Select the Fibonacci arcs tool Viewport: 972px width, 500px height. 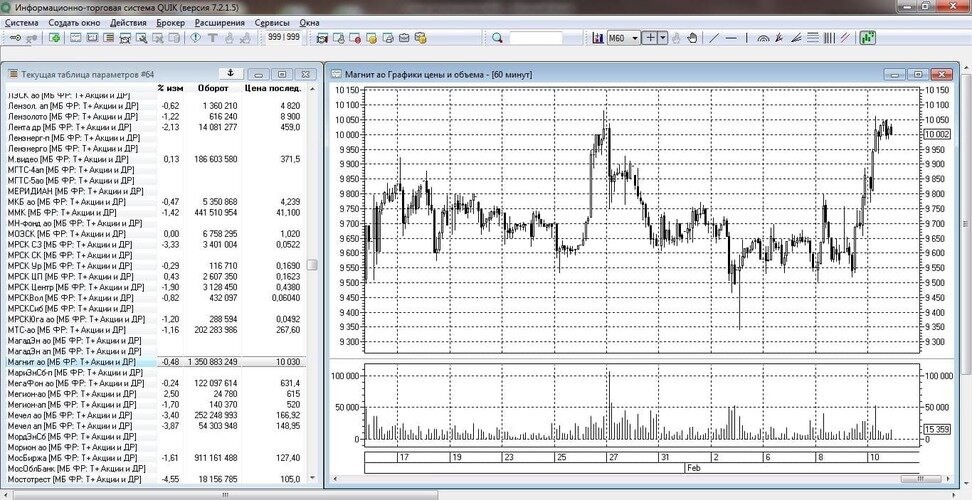click(x=763, y=38)
